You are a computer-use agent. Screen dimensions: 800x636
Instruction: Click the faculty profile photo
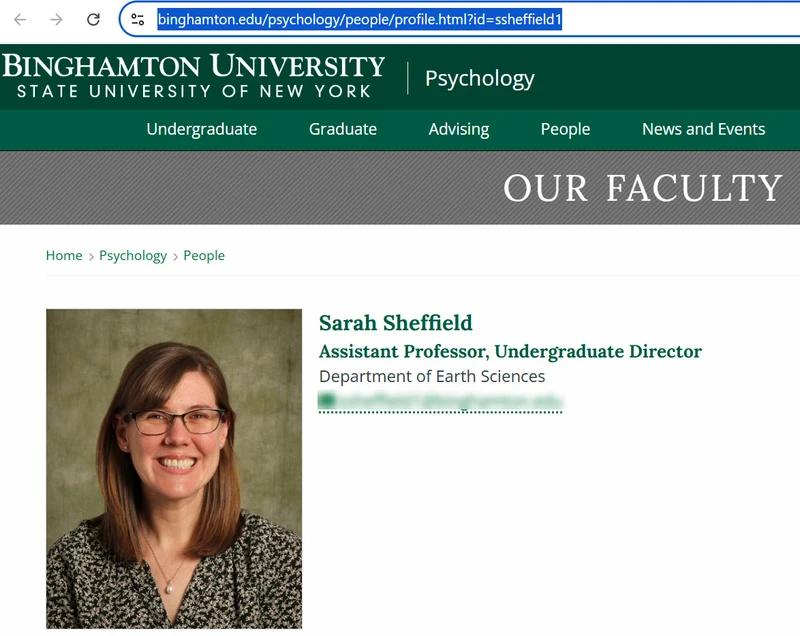point(174,469)
